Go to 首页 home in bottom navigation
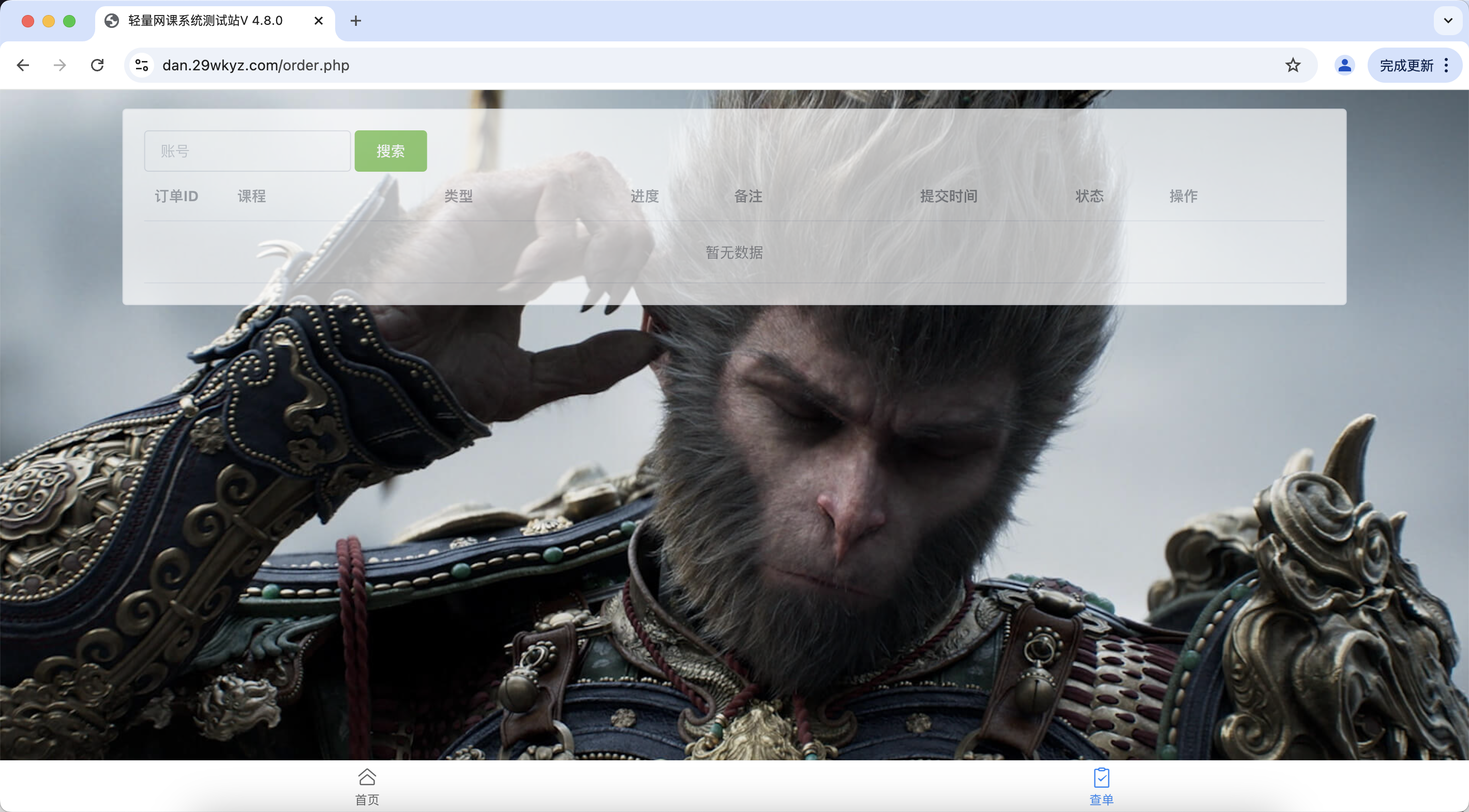The image size is (1469, 812). click(x=367, y=787)
